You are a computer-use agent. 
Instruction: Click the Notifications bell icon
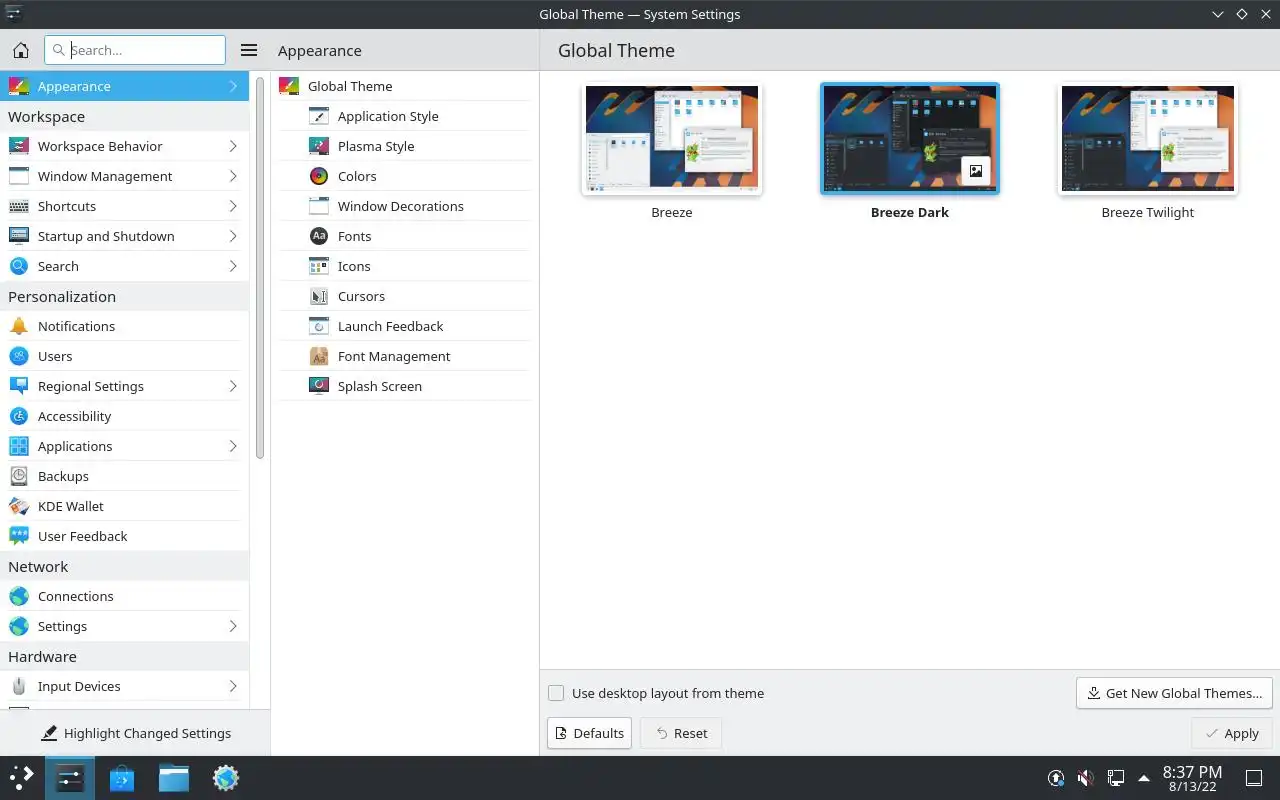click(19, 326)
